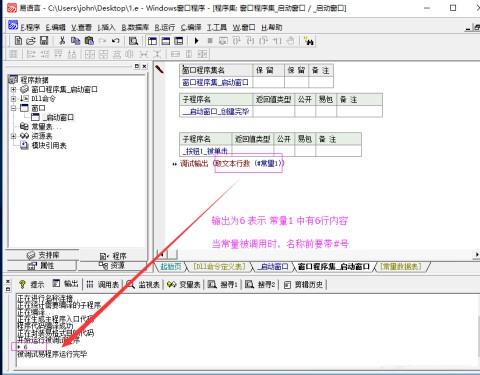480x375 pixels.
Task: Click the Open file toolbar icon
Action: pos(31,41)
